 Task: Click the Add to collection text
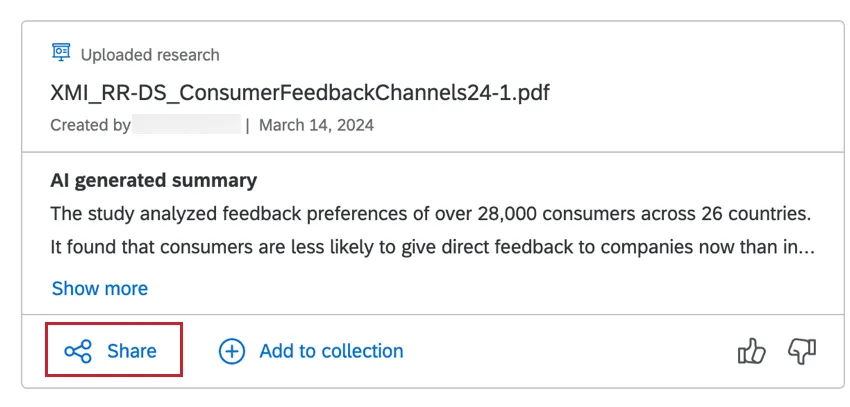(331, 351)
